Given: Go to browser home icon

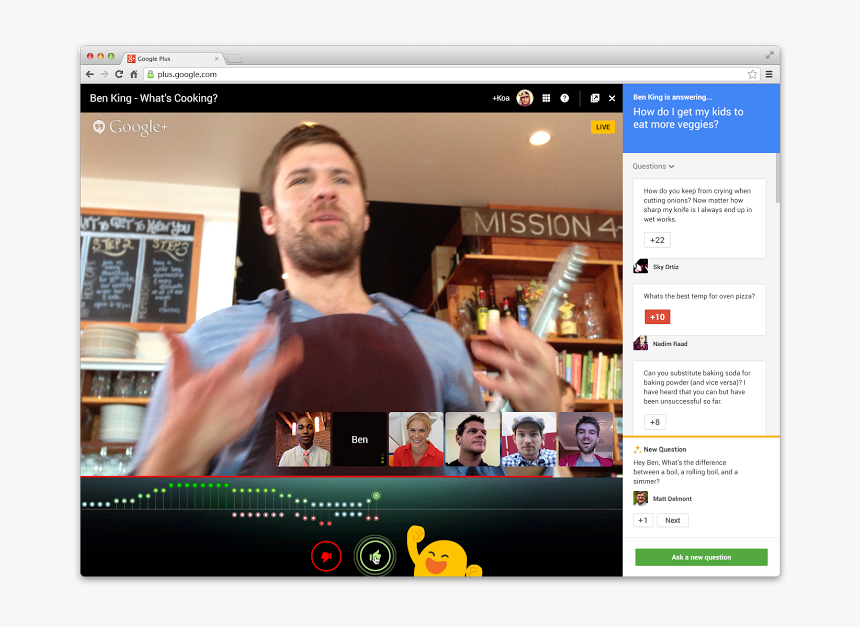Looking at the screenshot, I should [133, 74].
